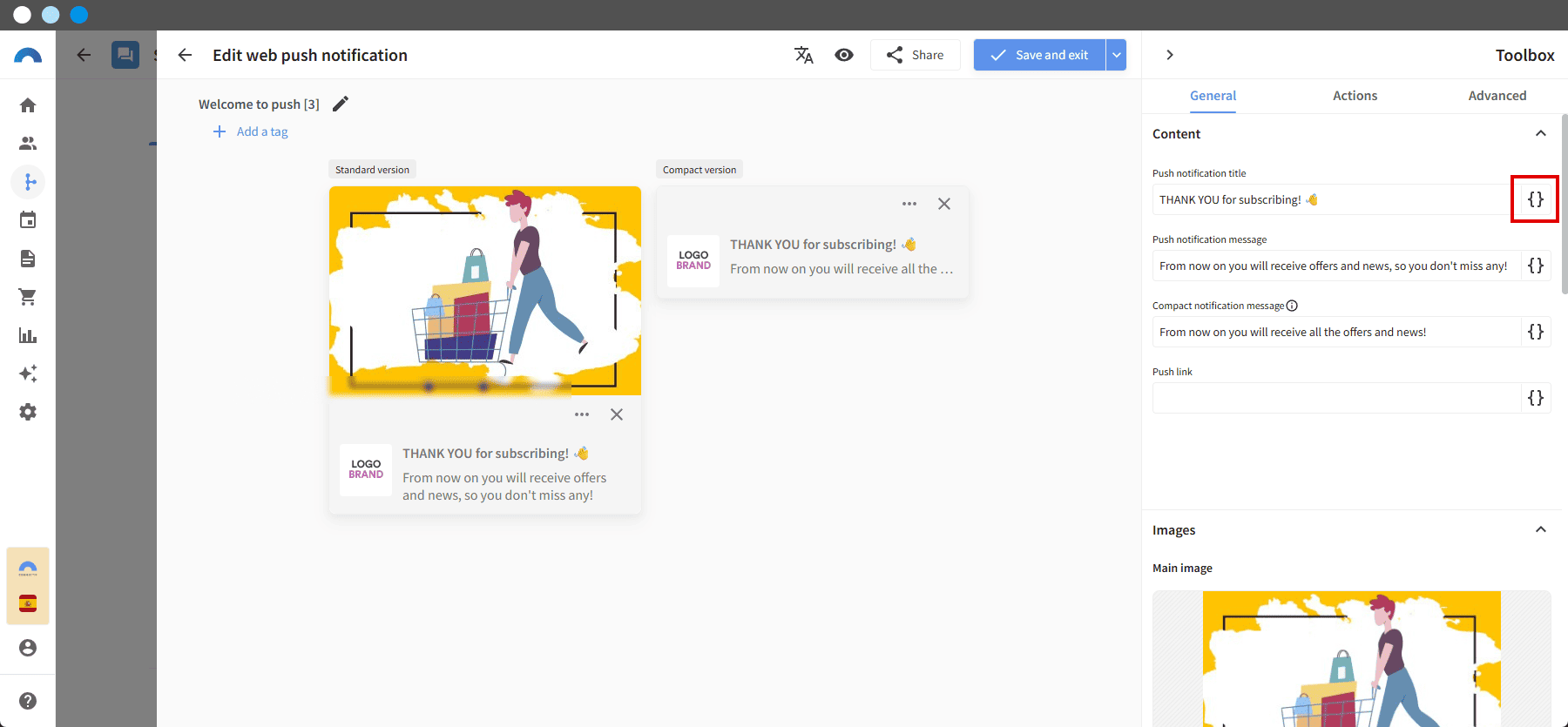Open the Home icon in sidebar

coord(28,105)
